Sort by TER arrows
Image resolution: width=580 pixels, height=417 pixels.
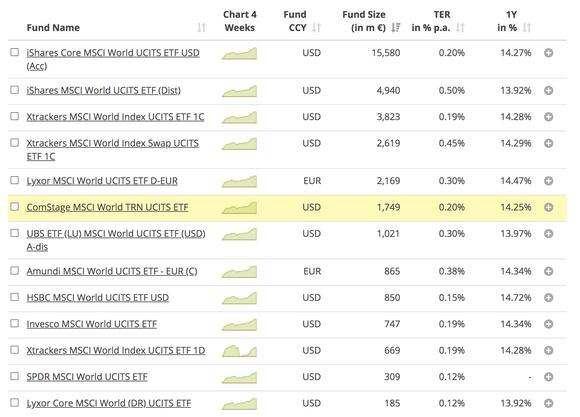[x=460, y=27]
